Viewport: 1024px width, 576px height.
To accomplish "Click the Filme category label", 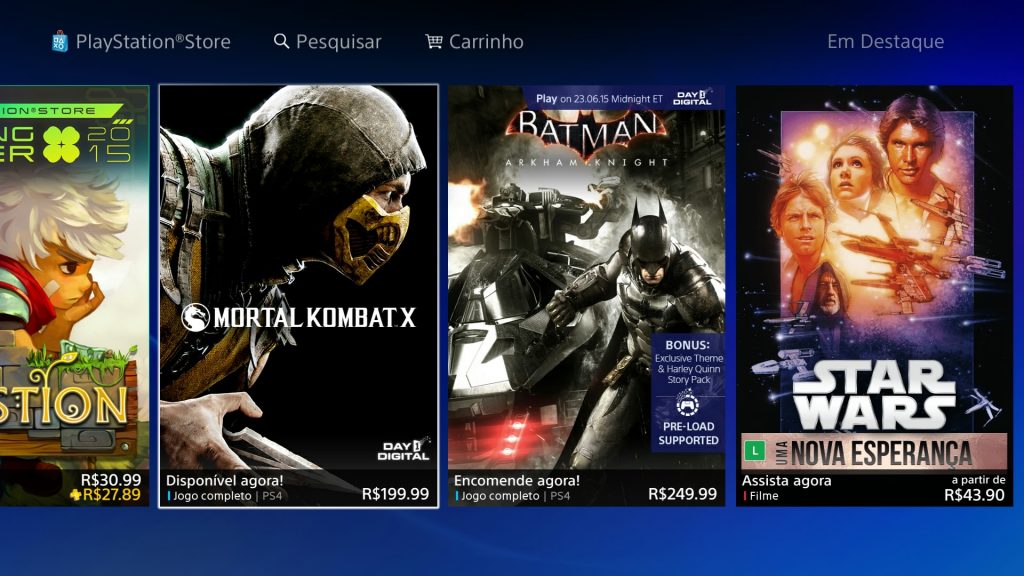I will coord(763,496).
